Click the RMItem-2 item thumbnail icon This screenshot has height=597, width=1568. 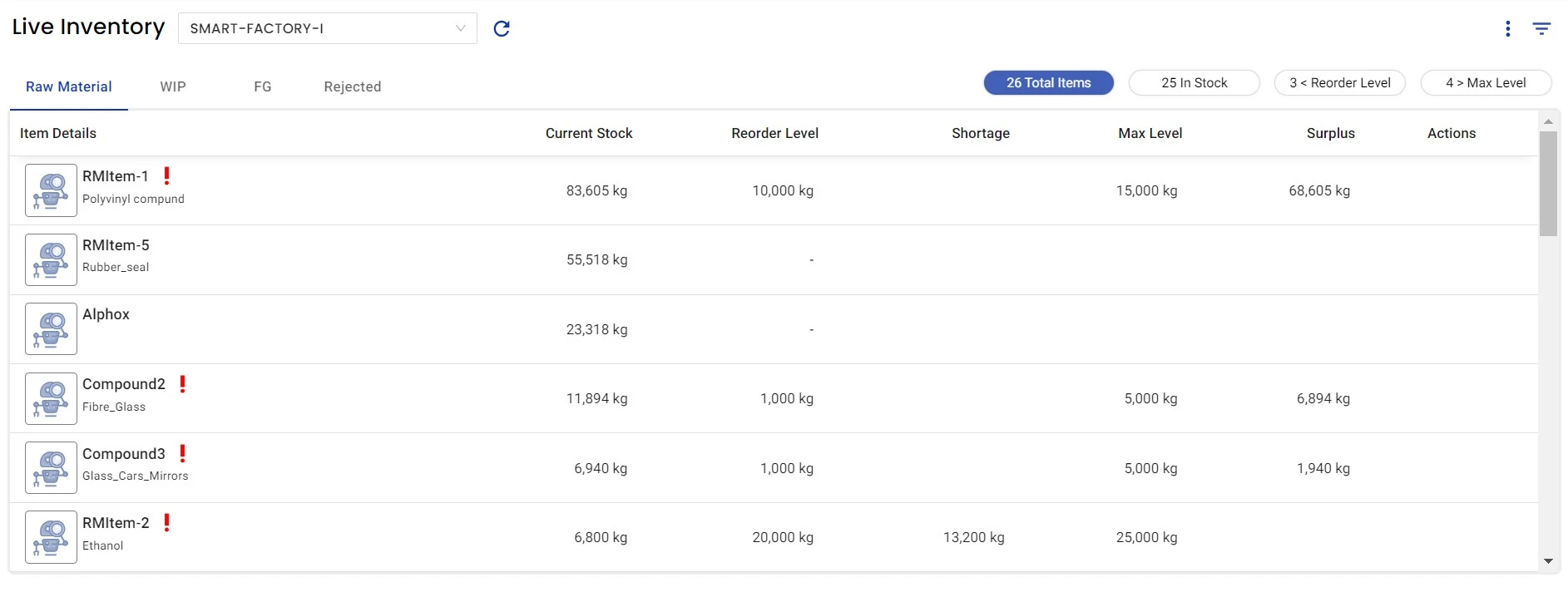(51, 537)
